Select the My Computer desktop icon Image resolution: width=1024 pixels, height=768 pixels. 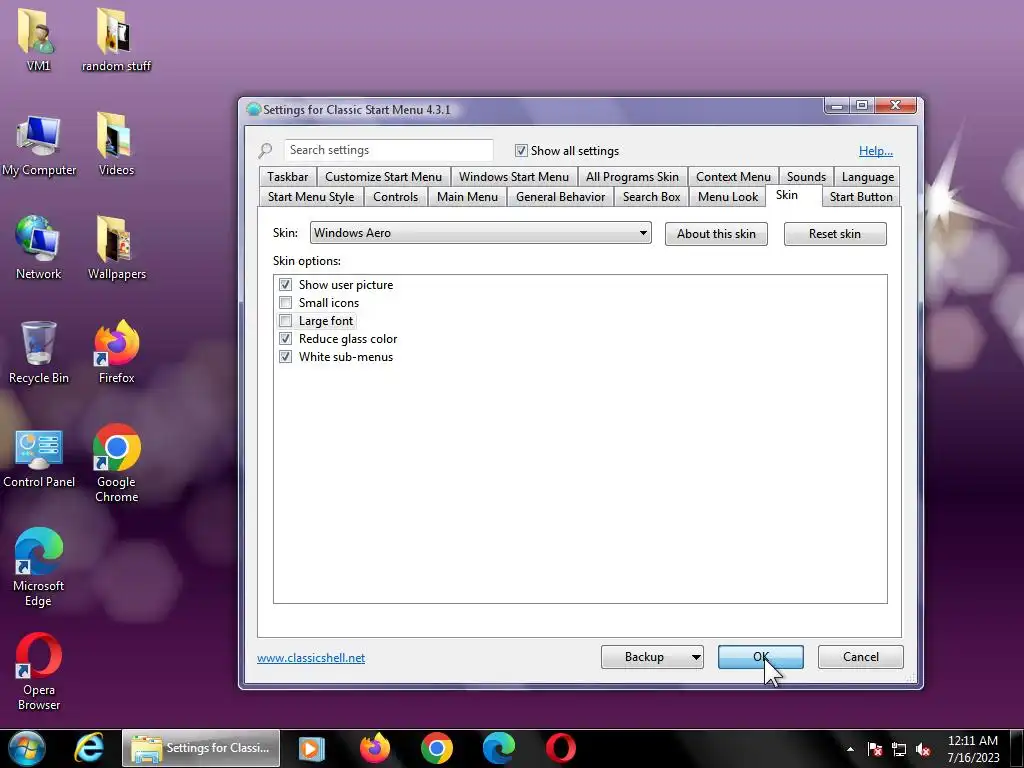[39, 145]
